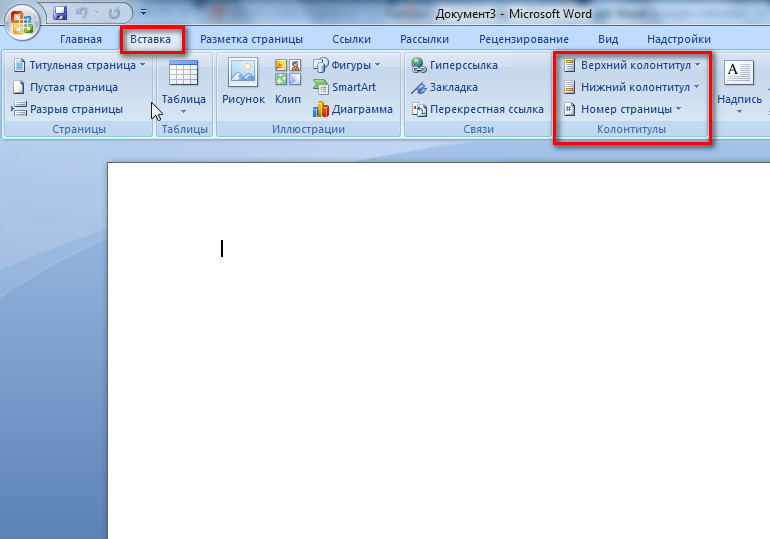
Task: Open the Office button menu
Action: click(22, 21)
